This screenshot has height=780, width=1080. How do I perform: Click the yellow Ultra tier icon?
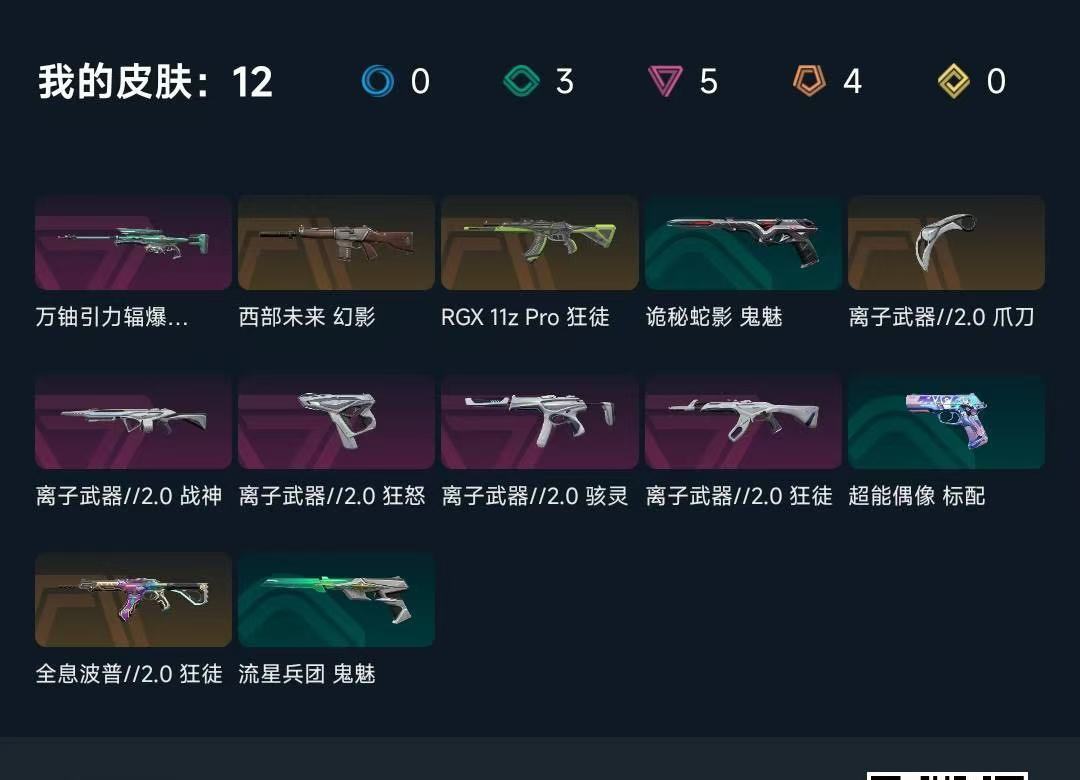pos(954,81)
